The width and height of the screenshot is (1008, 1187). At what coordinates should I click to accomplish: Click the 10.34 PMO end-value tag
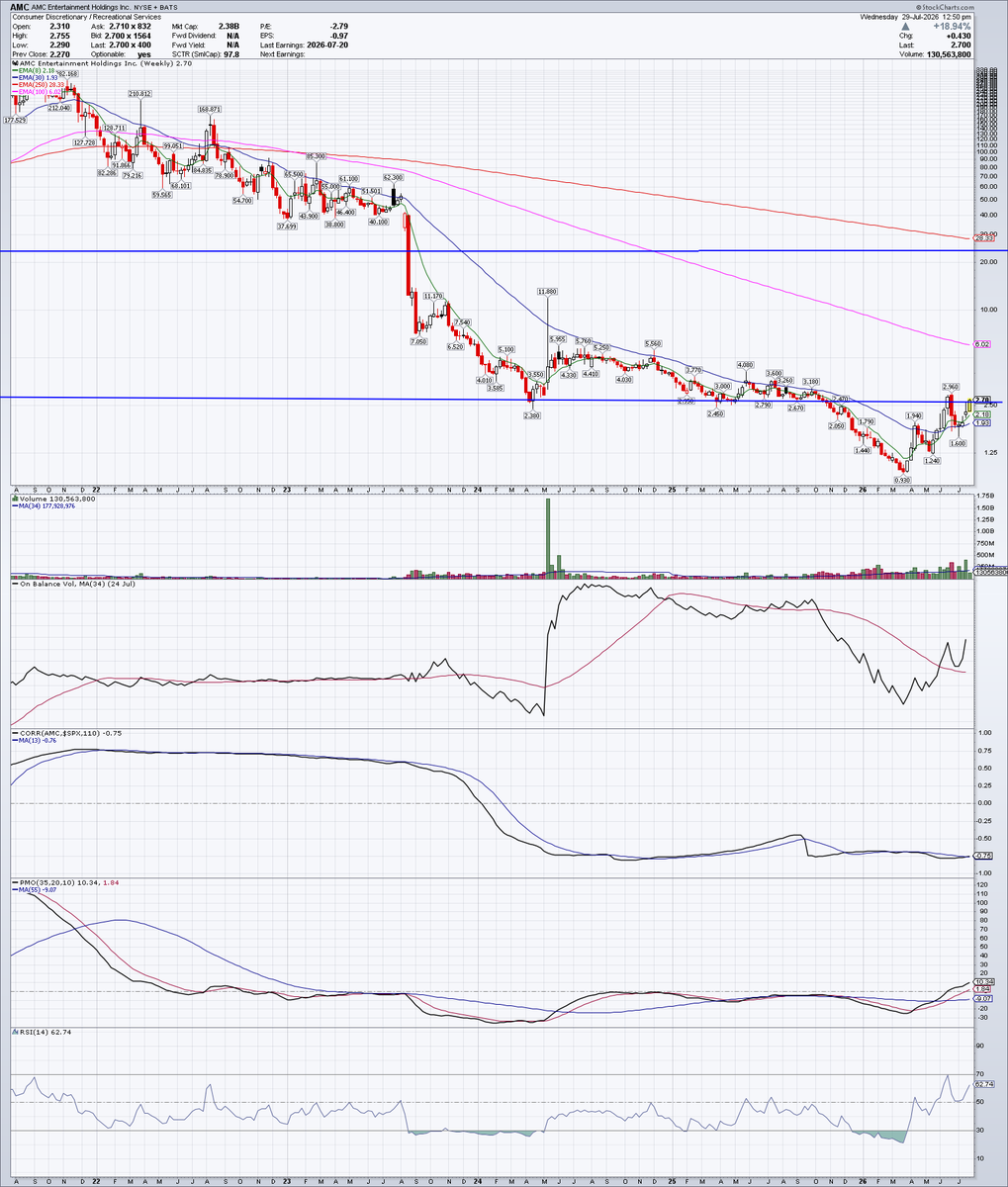click(984, 981)
